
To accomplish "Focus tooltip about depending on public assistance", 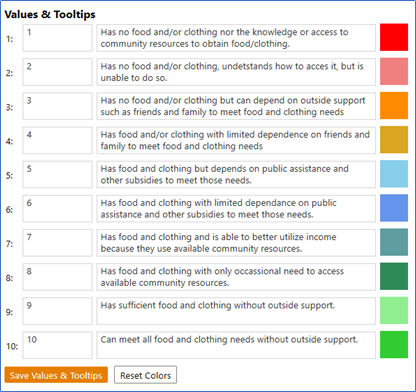I will (236, 174).
